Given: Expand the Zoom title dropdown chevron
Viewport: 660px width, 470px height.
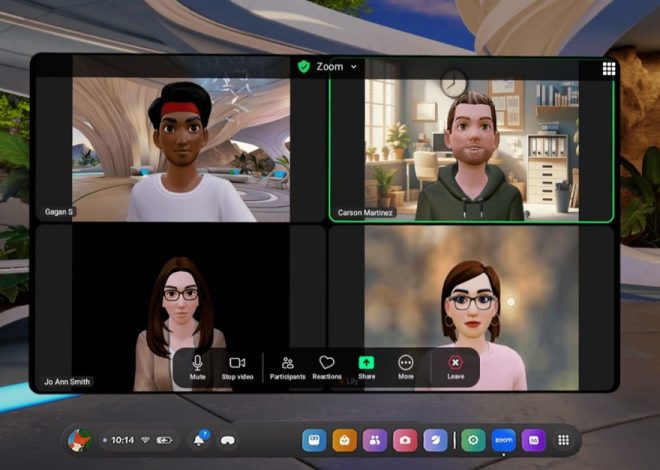Looking at the screenshot, I should point(354,67).
